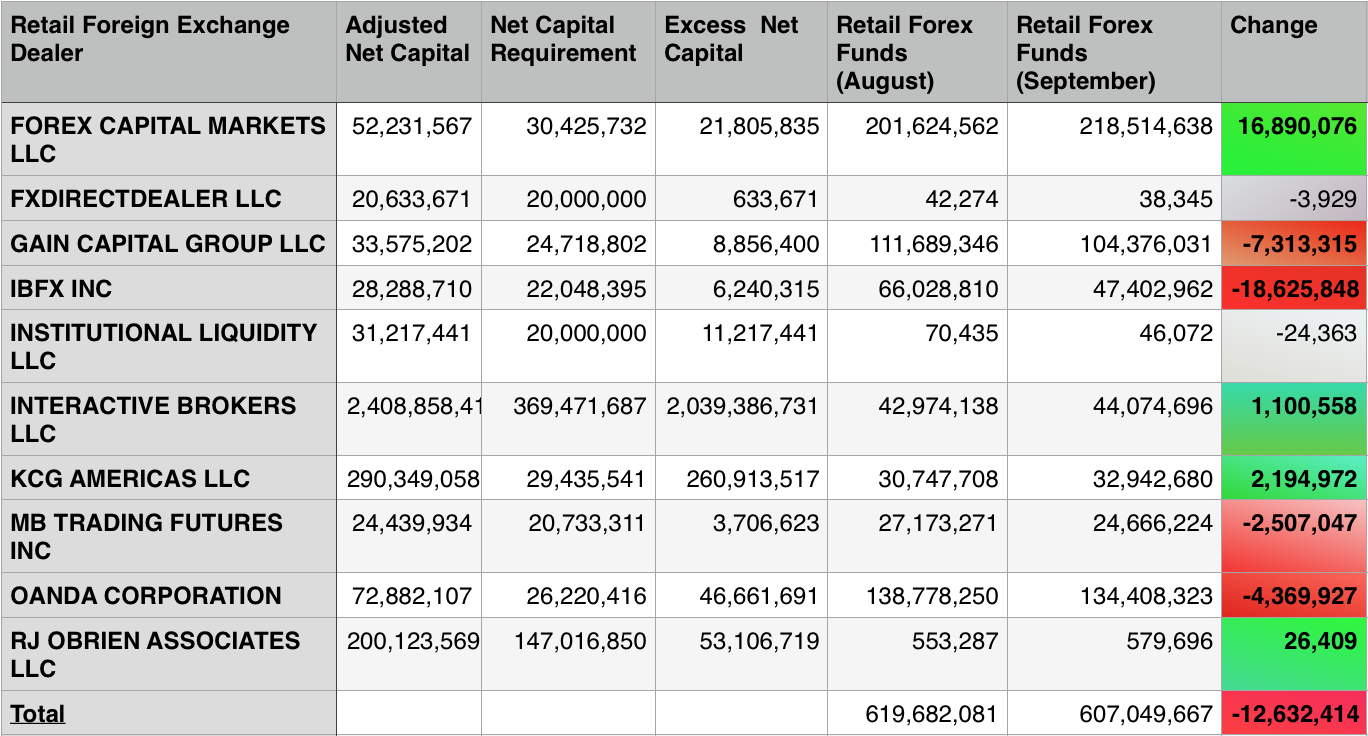The width and height of the screenshot is (1368, 736).
Task: Select the green 2,194,972 change cell
Action: click(x=1303, y=479)
